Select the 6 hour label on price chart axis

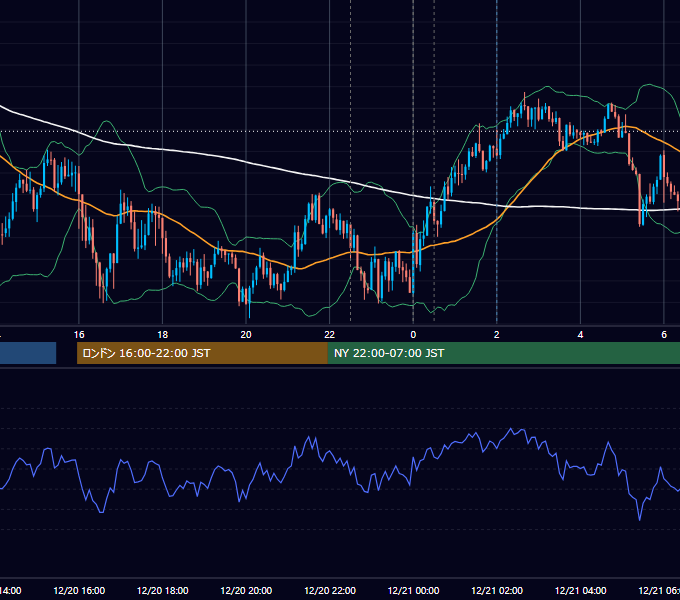click(x=664, y=334)
